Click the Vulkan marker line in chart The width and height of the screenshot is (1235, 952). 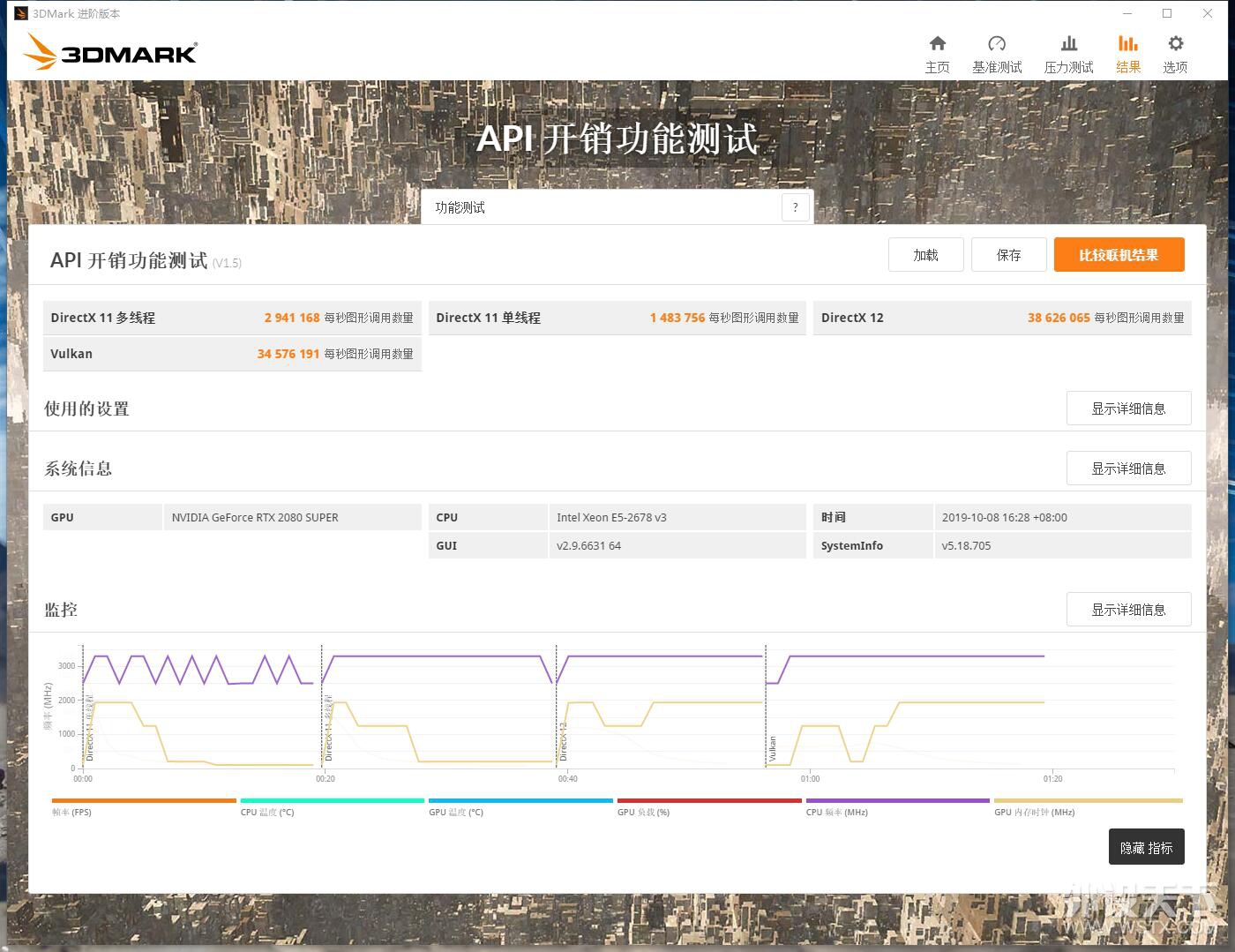click(766, 706)
